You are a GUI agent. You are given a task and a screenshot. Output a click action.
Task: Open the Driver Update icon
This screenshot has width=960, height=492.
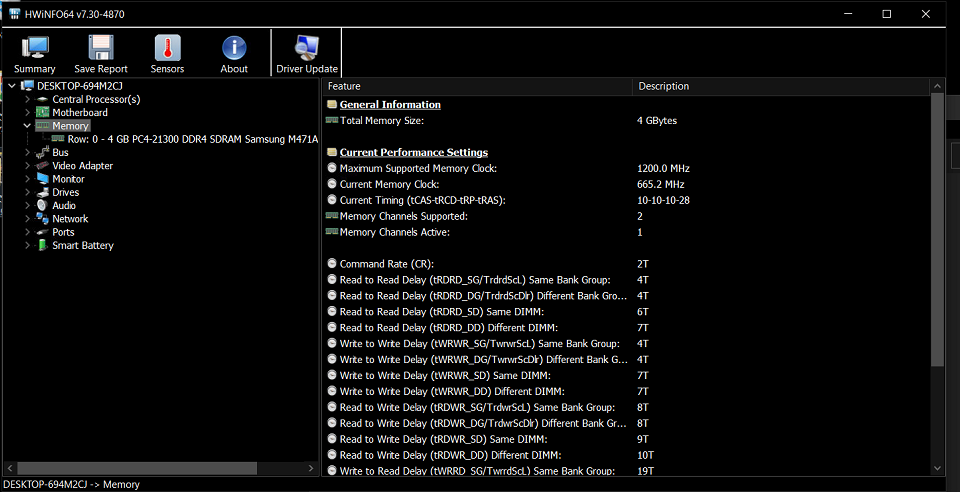(x=306, y=48)
